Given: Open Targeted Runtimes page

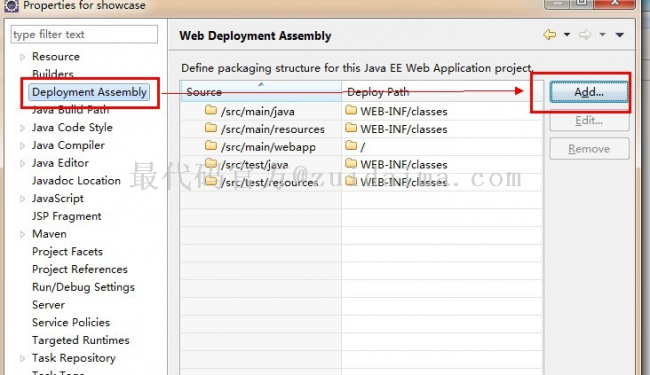Looking at the screenshot, I should (x=81, y=340).
